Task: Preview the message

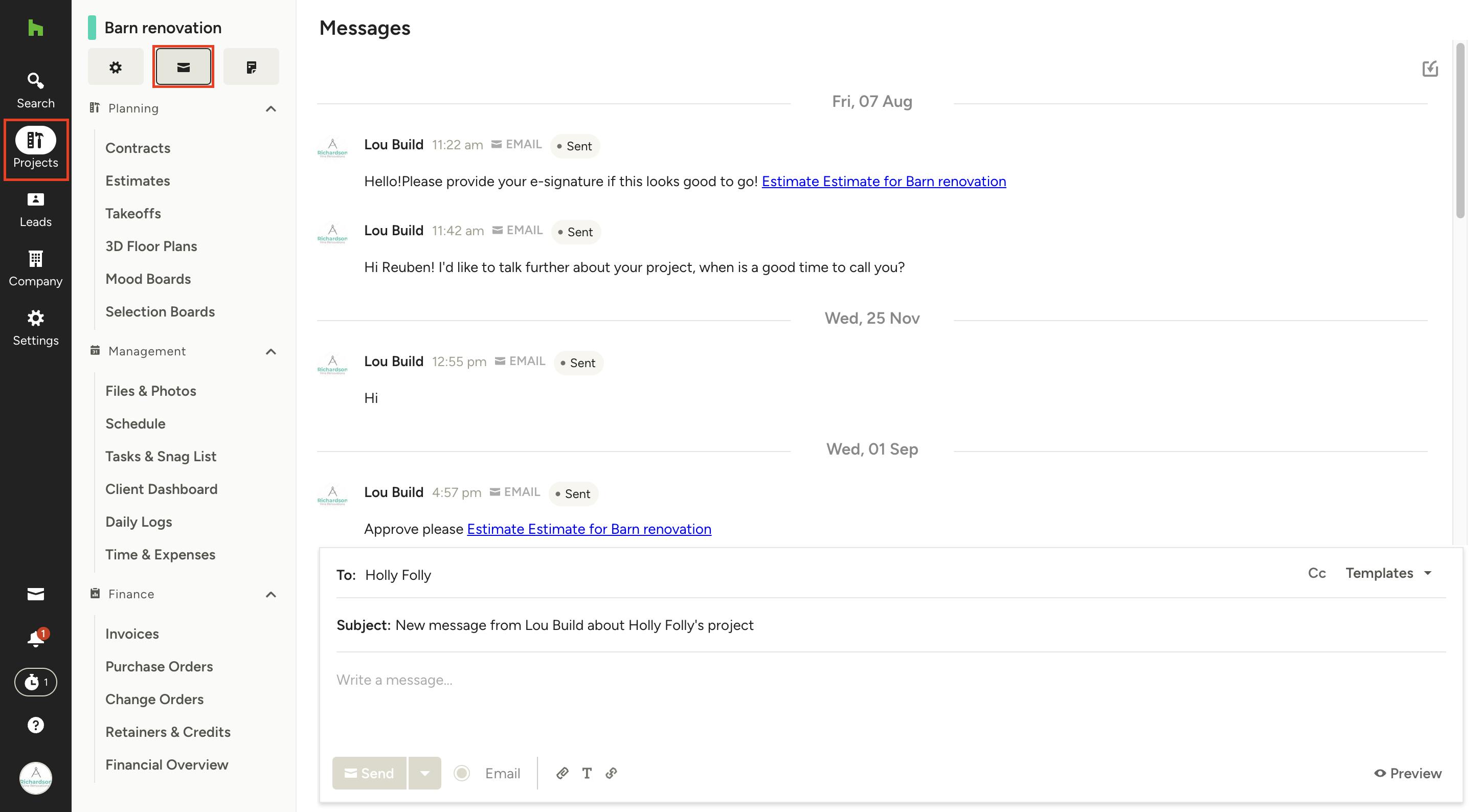Action: point(1408,773)
